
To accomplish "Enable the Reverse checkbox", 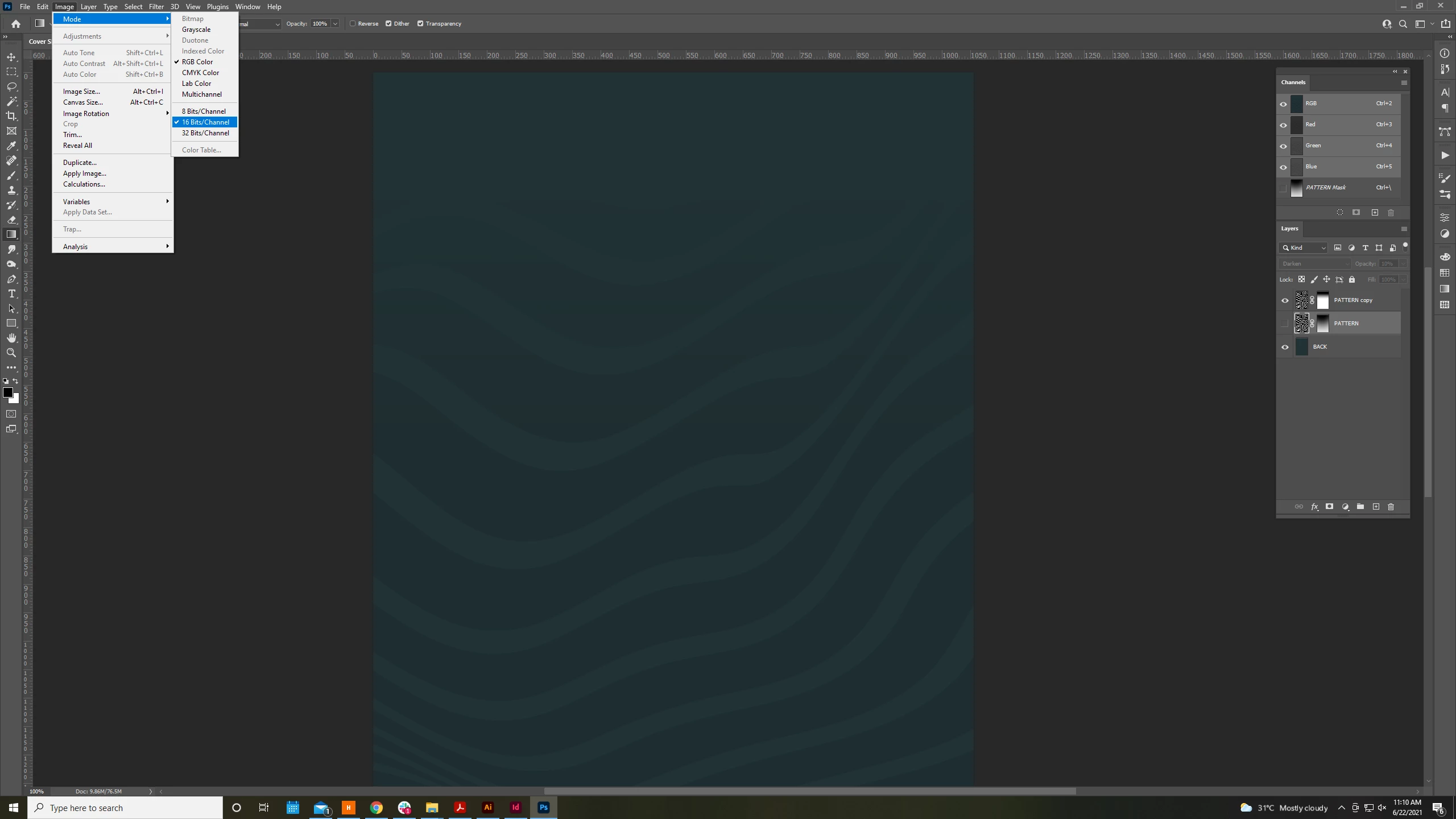I will pos(353,24).
